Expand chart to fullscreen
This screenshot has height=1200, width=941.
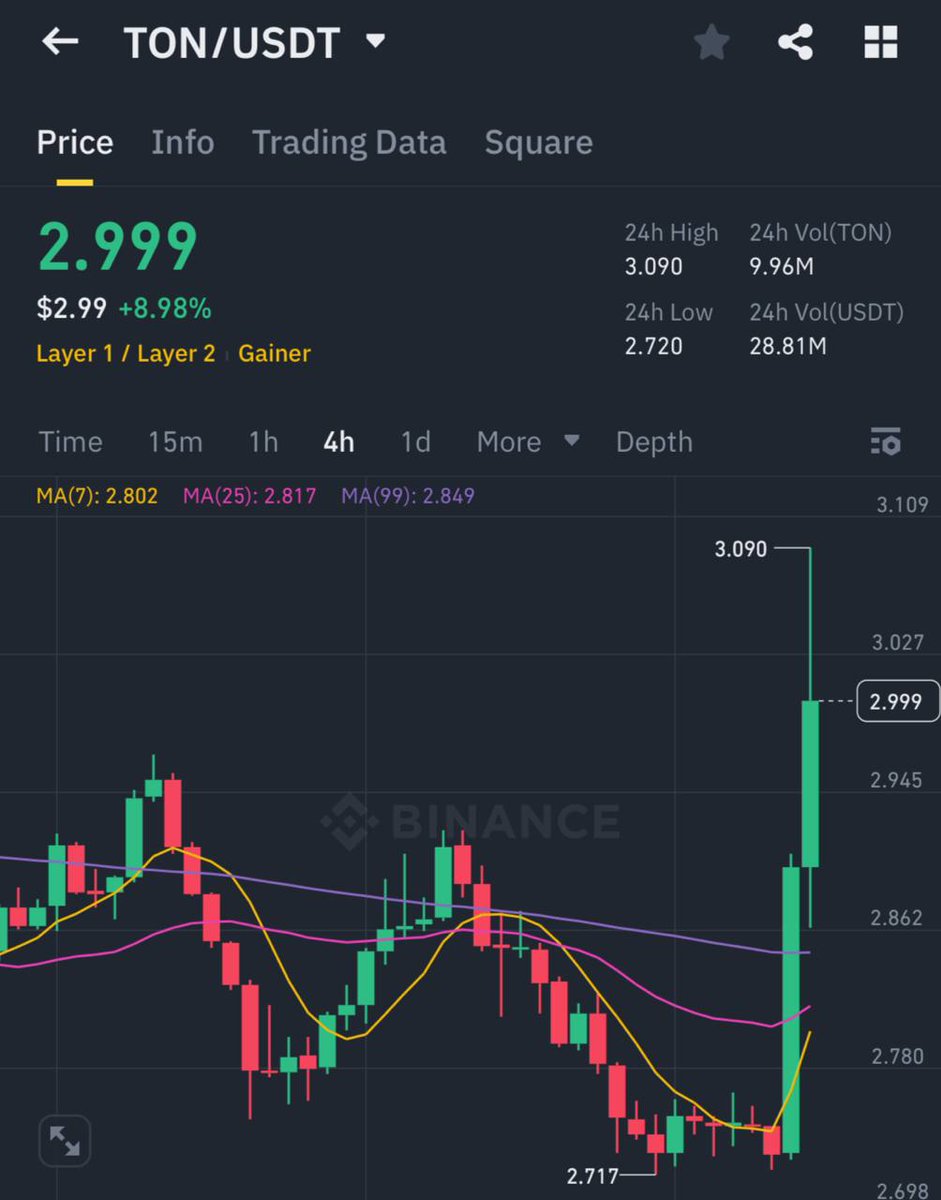(65, 1140)
